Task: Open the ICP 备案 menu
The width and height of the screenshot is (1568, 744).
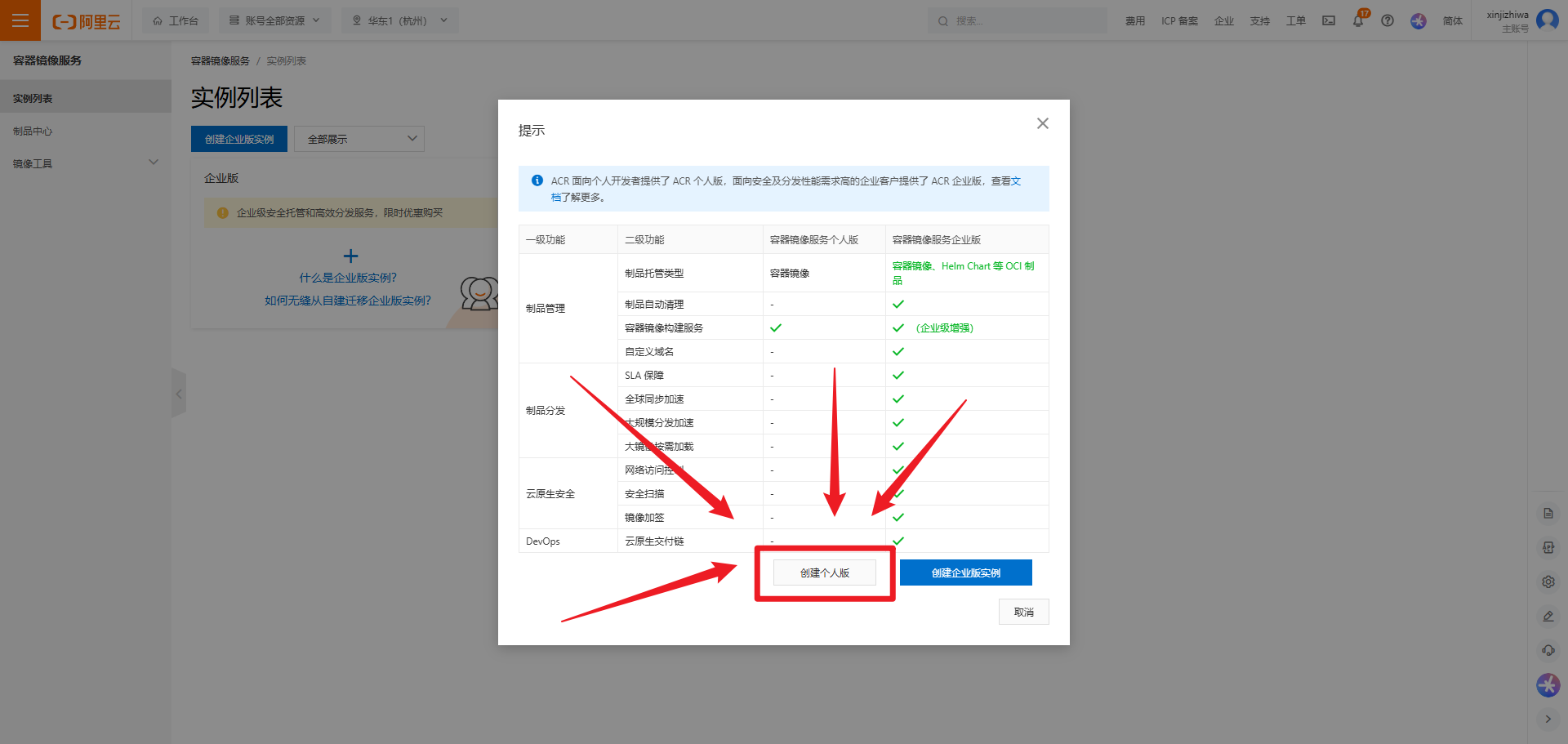Action: (1179, 21)
